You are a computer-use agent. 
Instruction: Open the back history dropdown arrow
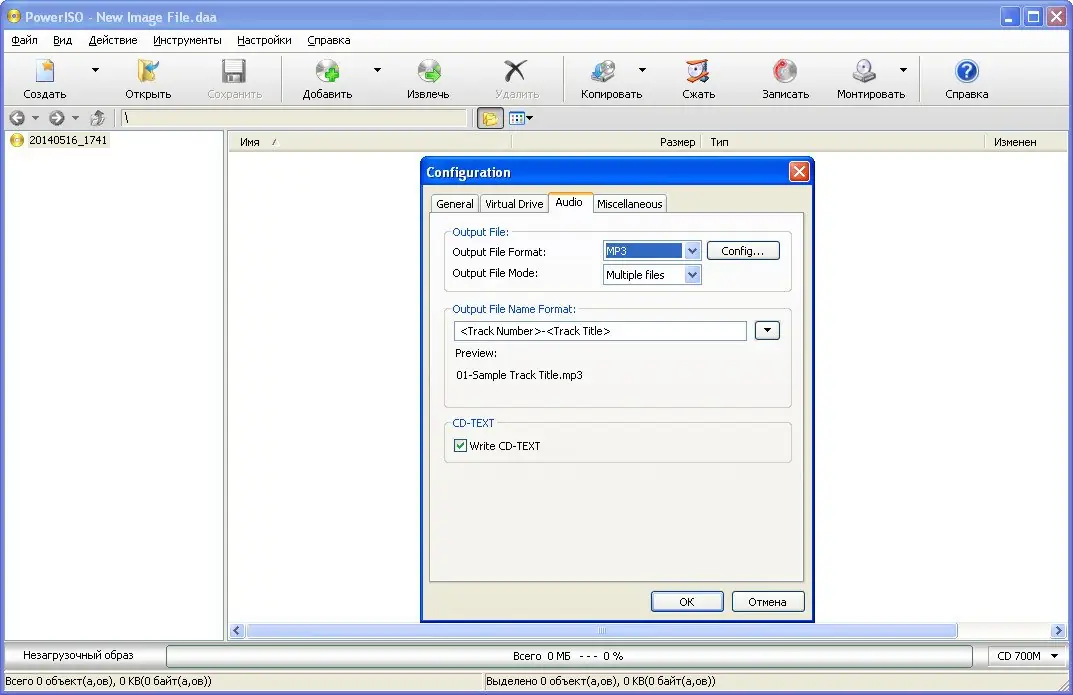(x=36, y=118)
